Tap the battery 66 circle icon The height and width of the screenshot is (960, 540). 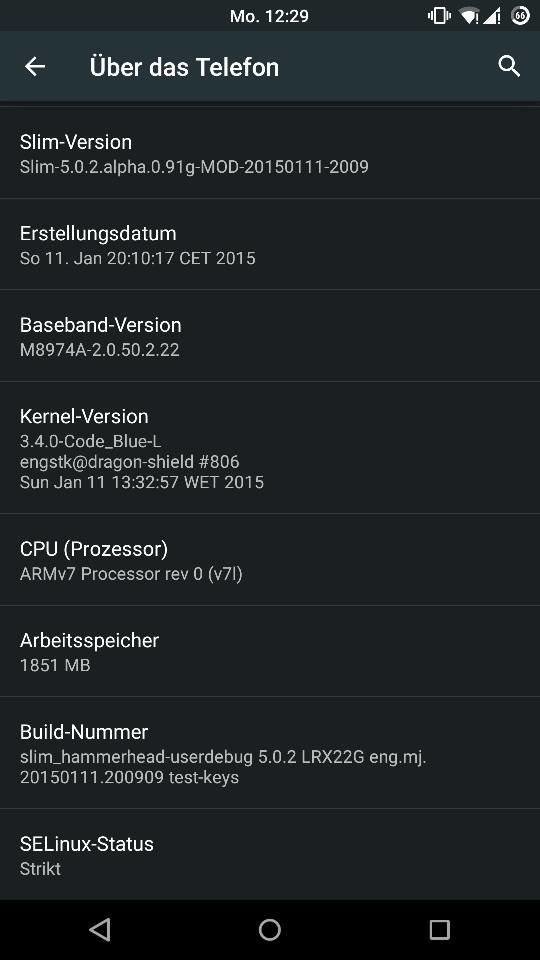tap(520, 15)
